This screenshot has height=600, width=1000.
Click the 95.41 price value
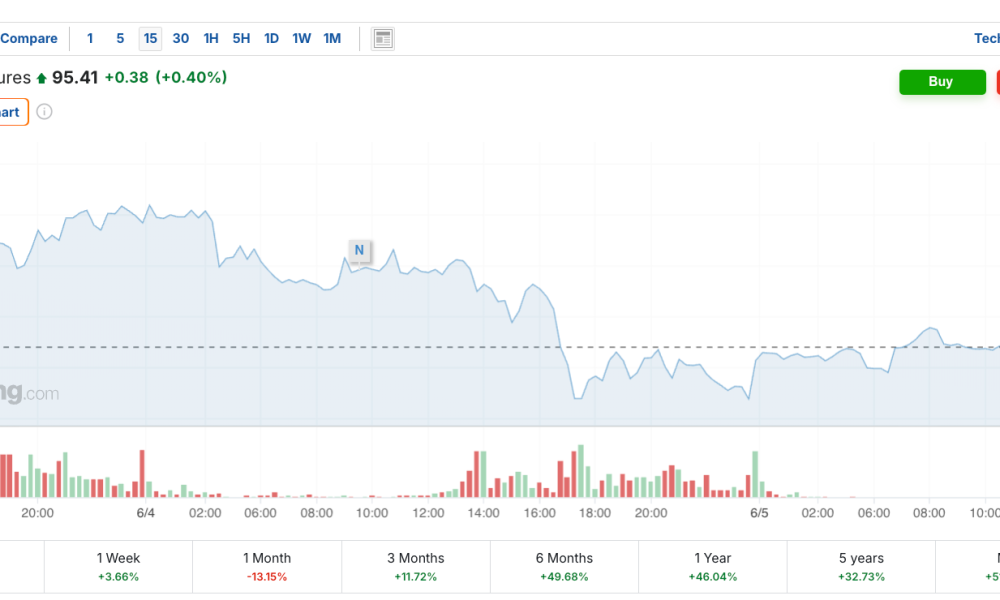coord(75,77)
